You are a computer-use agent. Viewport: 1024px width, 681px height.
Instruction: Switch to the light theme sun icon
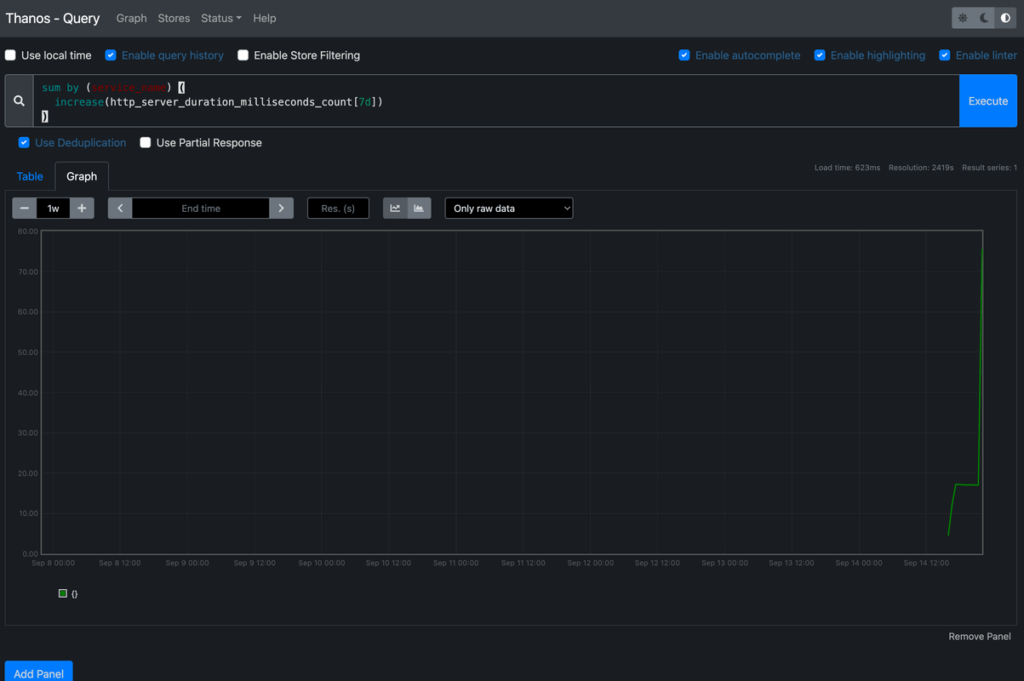click(963, 18)
